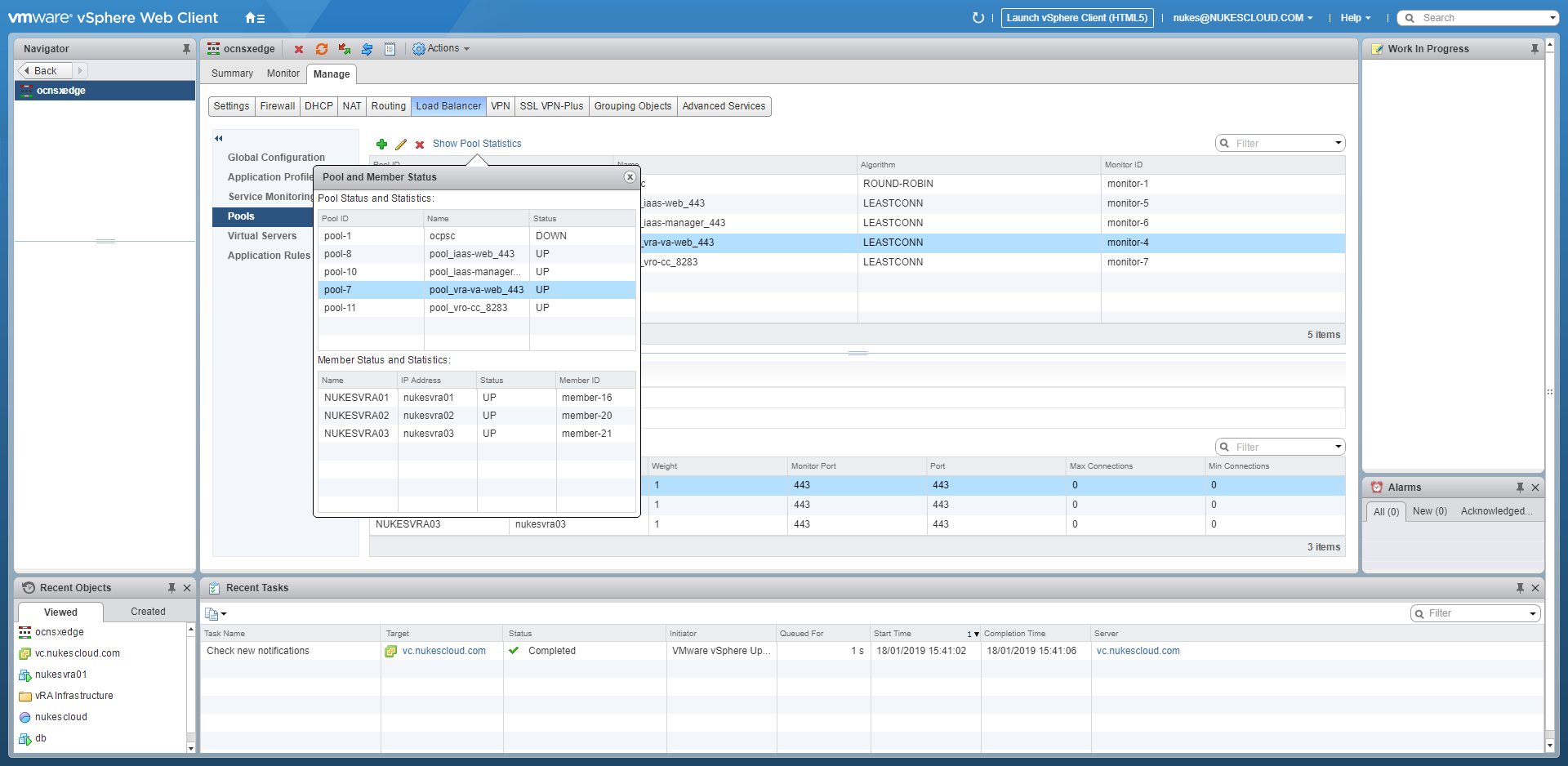Click the red delete pool icon
1568x766 pixels.
pos(420,145)
